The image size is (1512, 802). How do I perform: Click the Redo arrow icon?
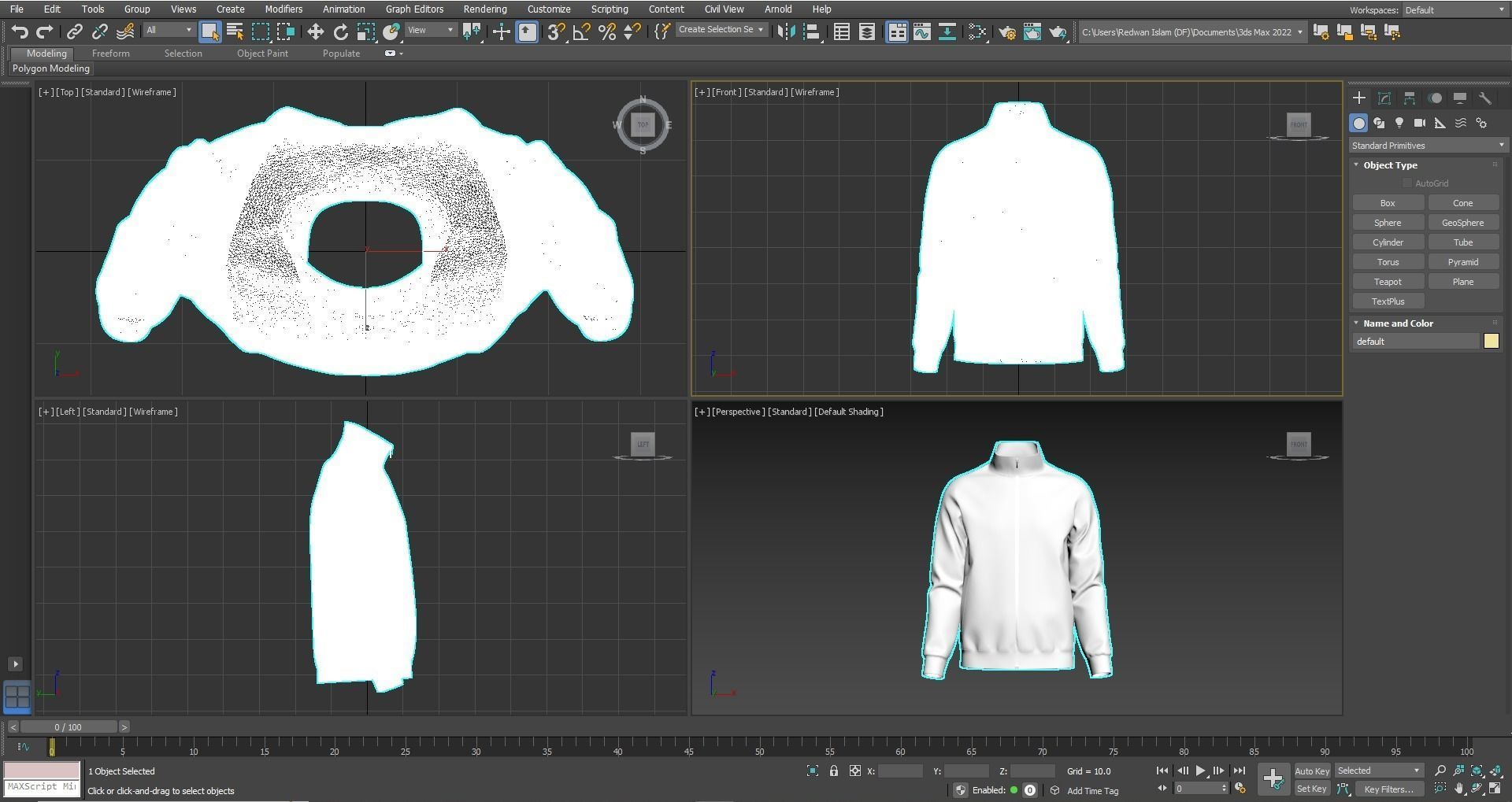(45, 31)
